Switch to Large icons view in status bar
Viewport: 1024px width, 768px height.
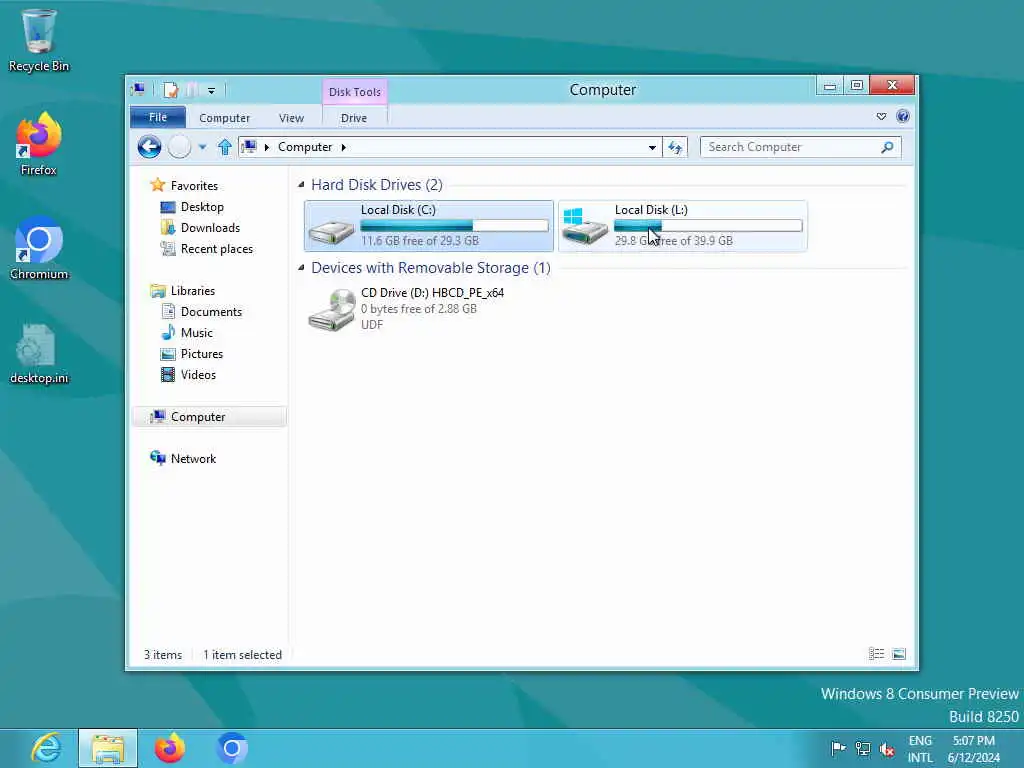point(899,654)
